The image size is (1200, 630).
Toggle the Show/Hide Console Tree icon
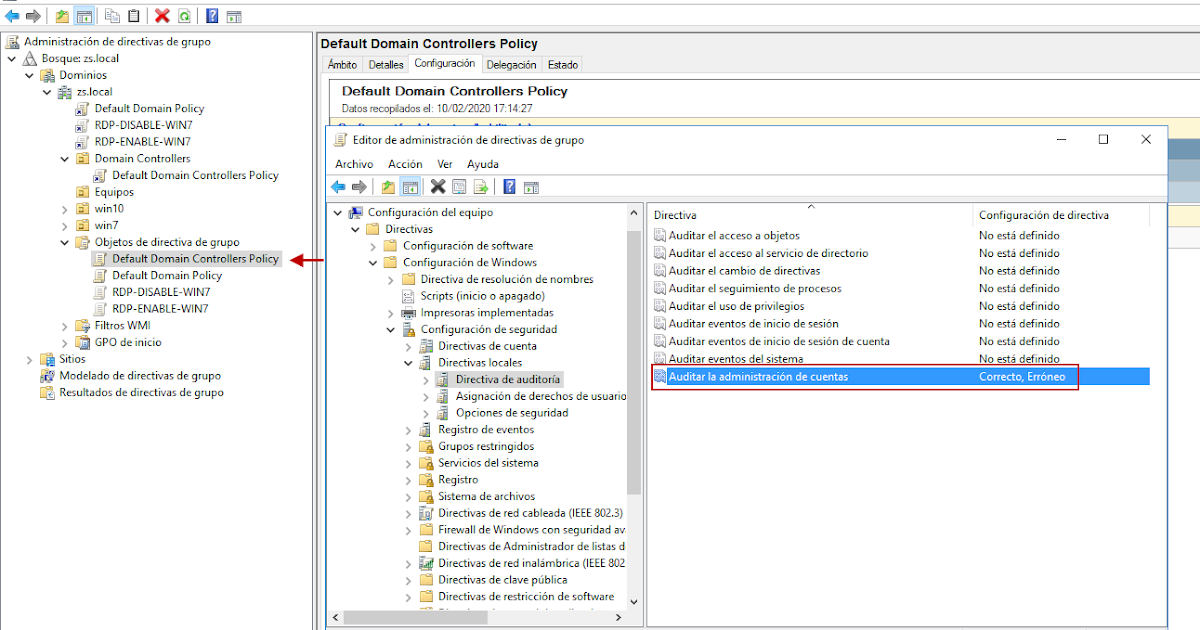coord(410,186)
